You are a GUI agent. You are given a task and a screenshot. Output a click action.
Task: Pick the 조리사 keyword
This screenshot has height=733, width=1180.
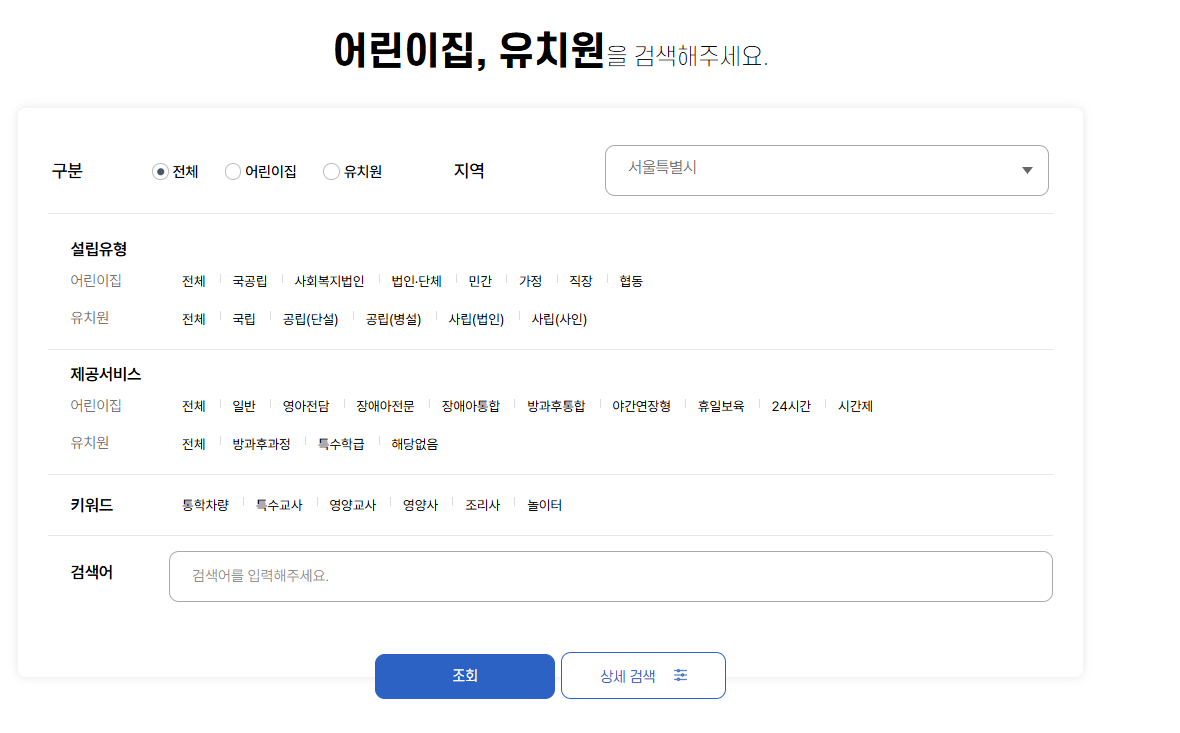[x=482, y=505]
